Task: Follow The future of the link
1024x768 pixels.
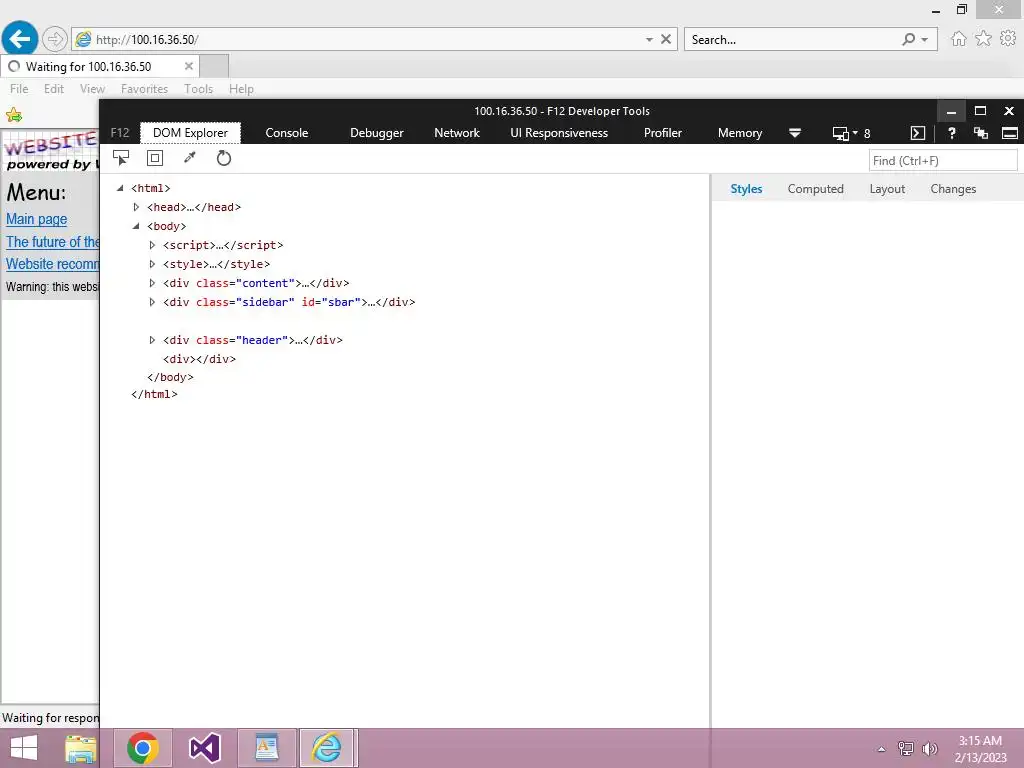Action: click(x=52, y=242)
